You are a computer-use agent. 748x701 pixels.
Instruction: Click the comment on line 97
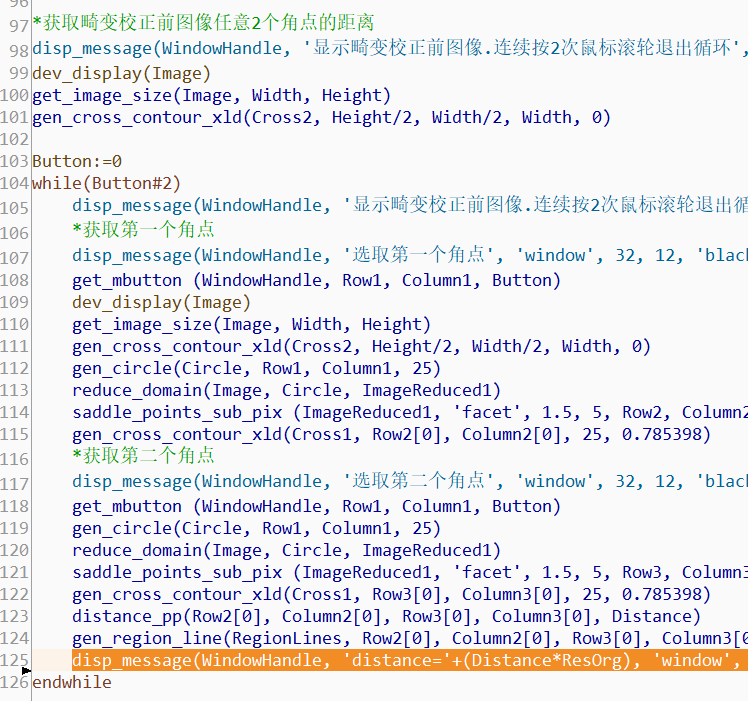click(x=203, y=23)
